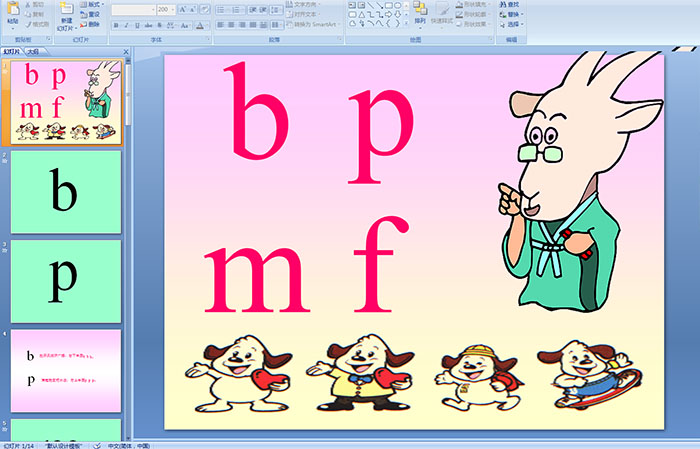Toggle Bold text formatting
Image resolution: width=700 pixels, height=449 pixels.
point(114,25)
